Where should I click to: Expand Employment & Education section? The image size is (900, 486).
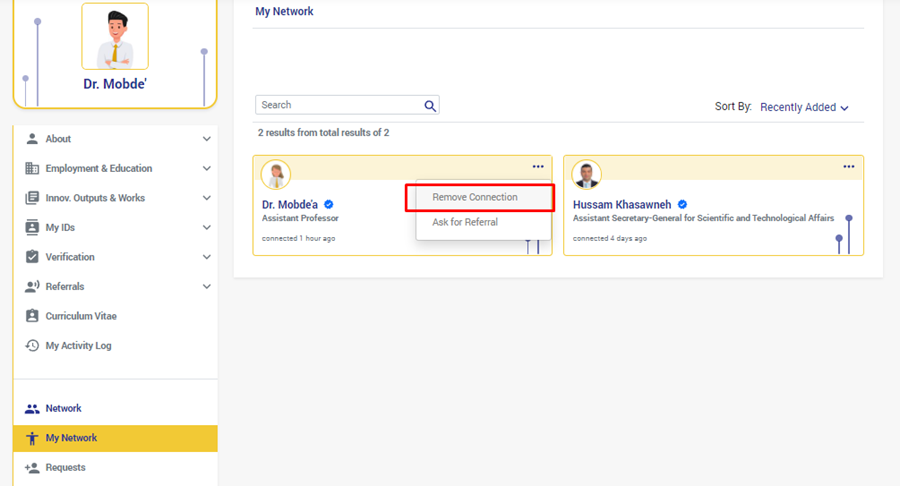click(206, 169)
